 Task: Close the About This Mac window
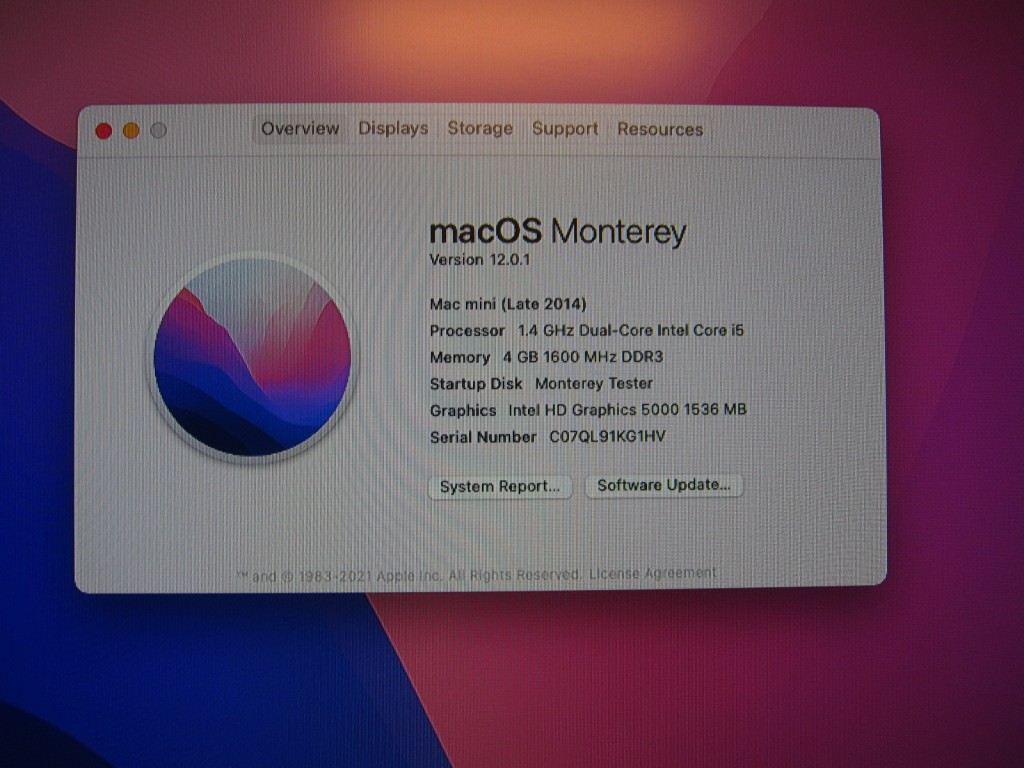pos(103,131)
